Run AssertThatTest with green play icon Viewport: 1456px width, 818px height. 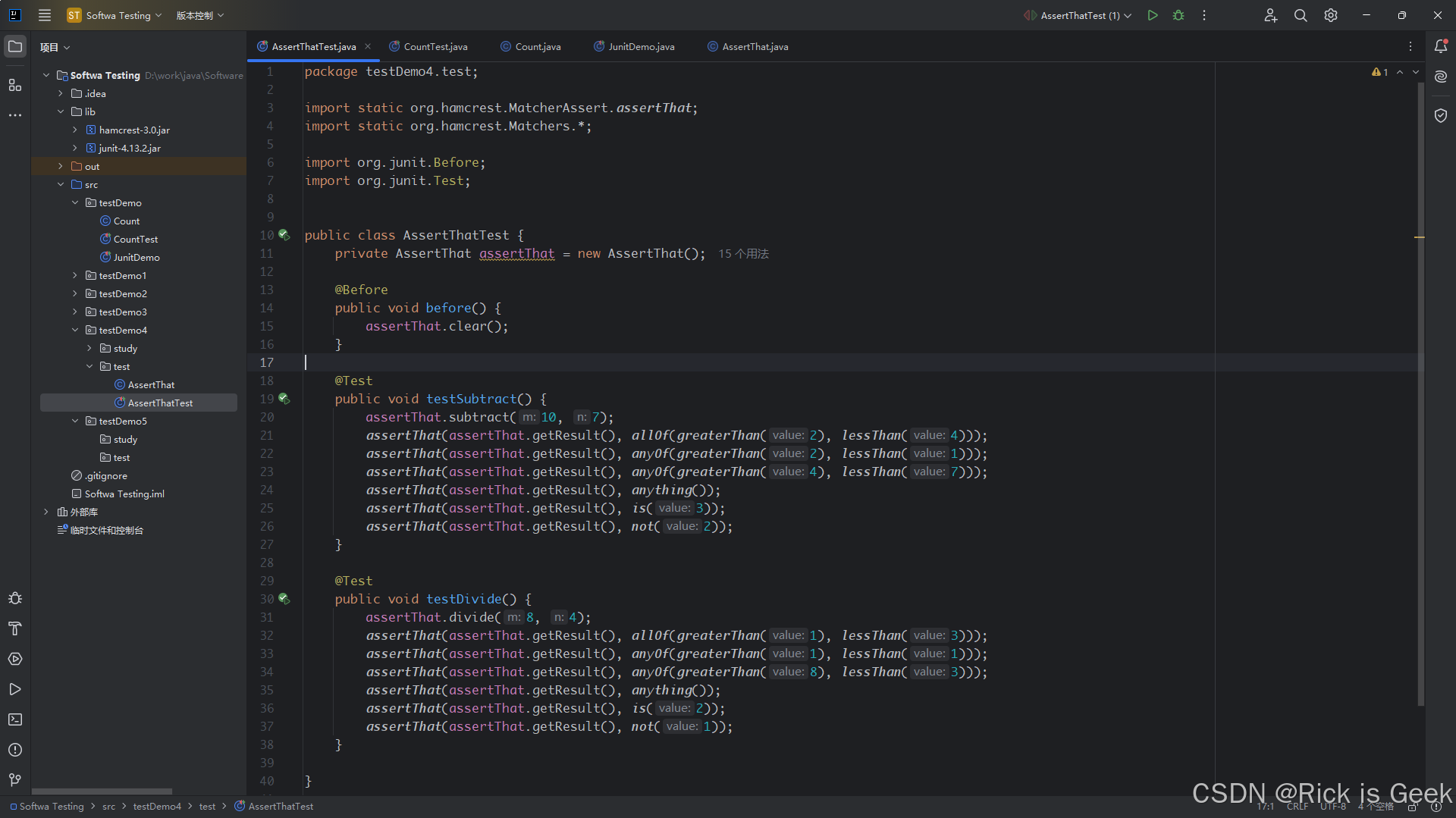[1153, 15]
